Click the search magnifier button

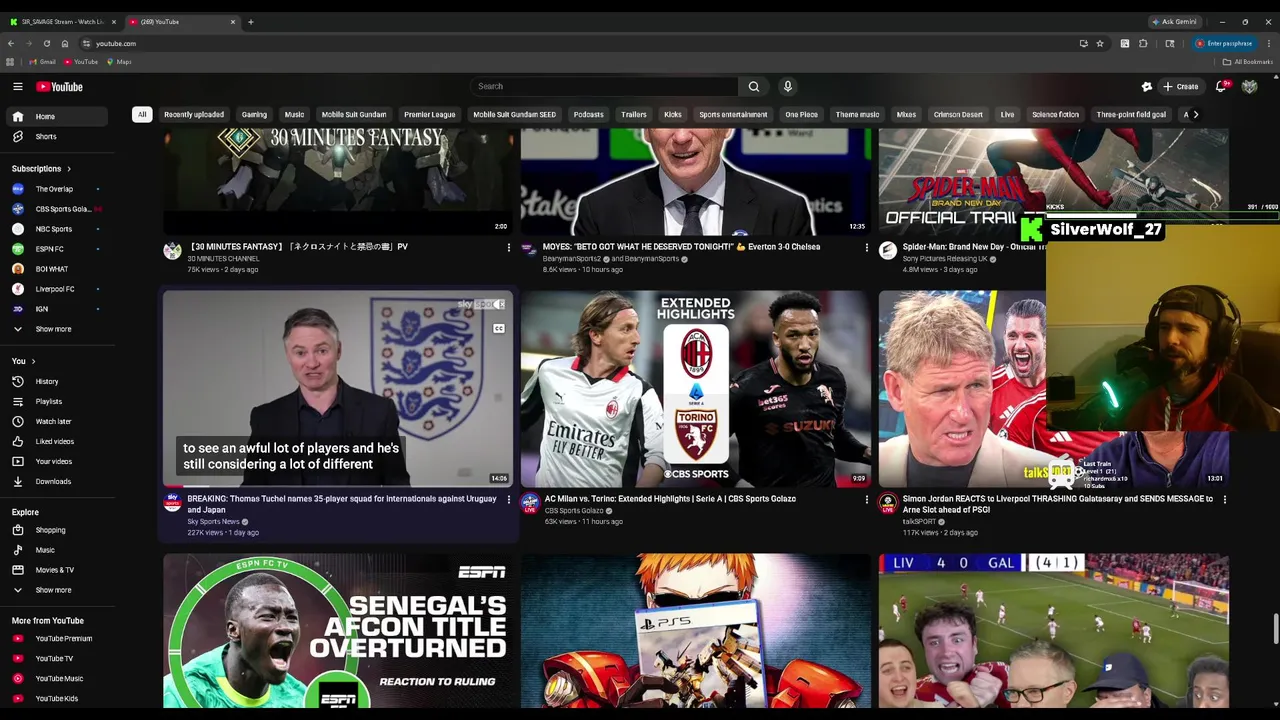[754, 87]
